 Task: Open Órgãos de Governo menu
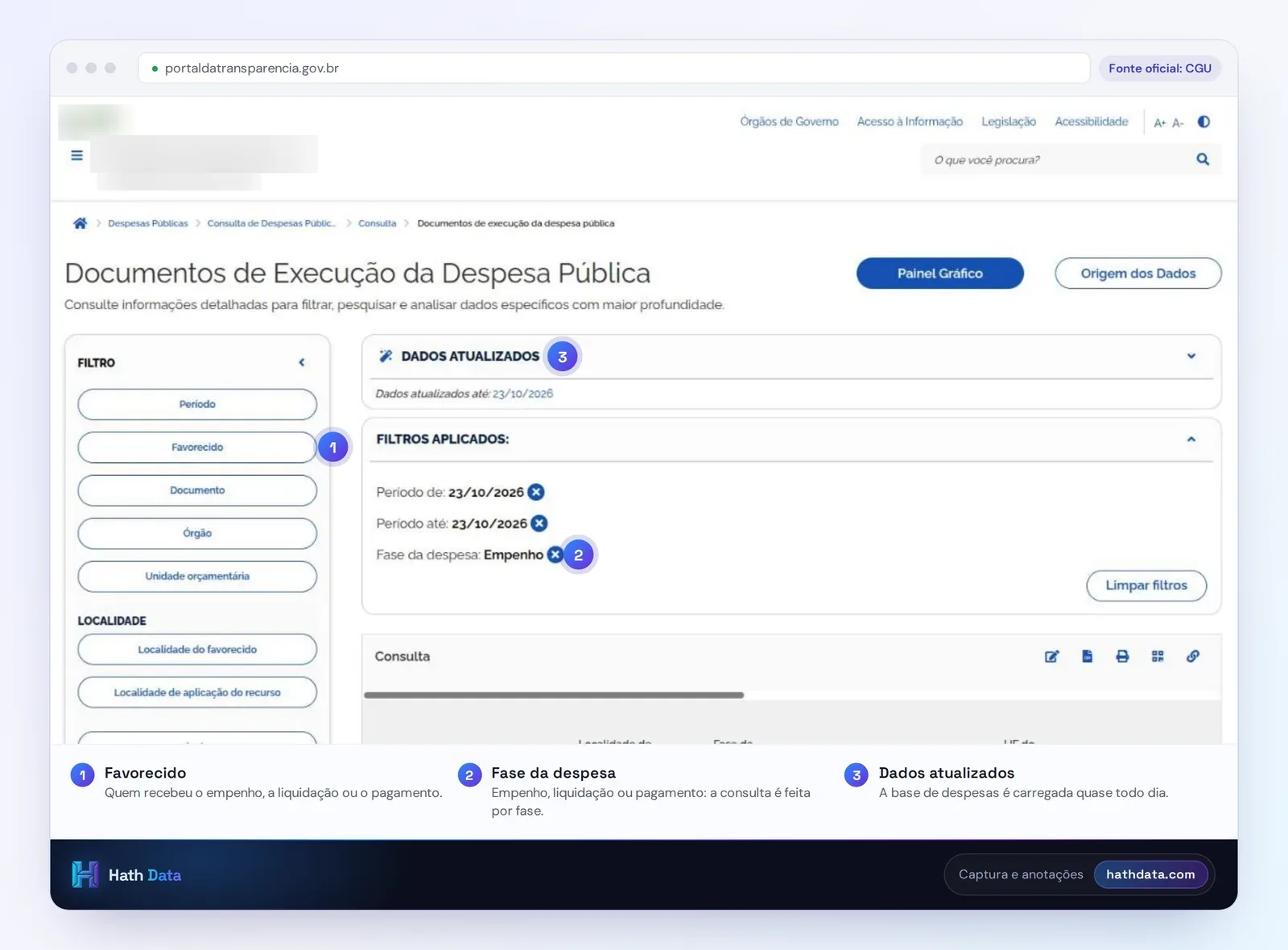pyautogui.click(x=789, y=122)
